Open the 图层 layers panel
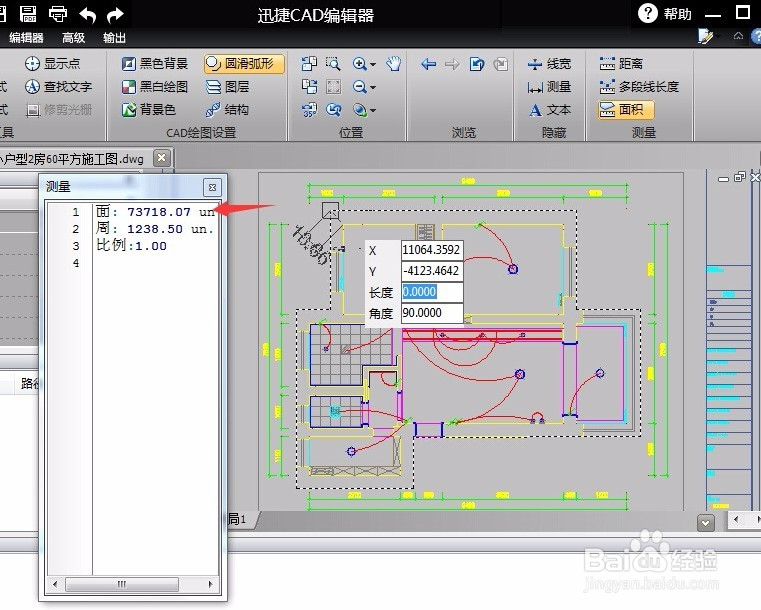 point(227,87)
